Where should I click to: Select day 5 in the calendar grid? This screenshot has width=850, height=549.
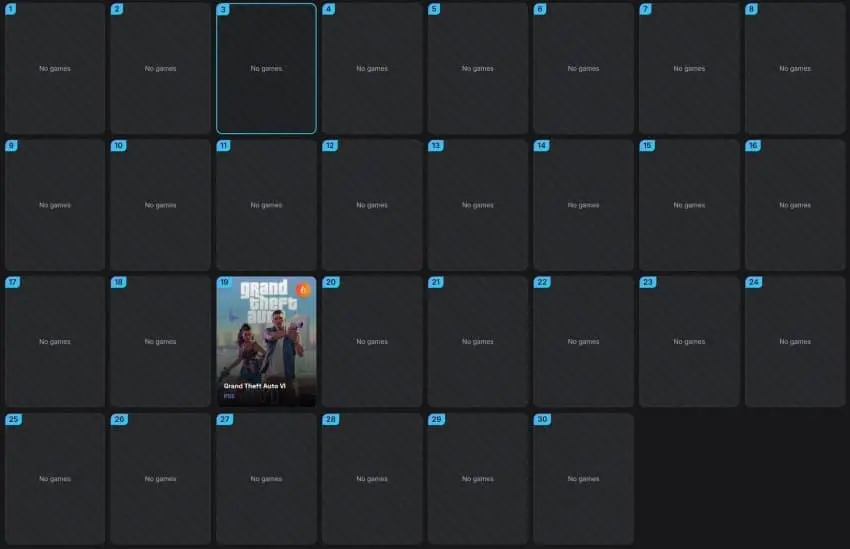point(478,68)
